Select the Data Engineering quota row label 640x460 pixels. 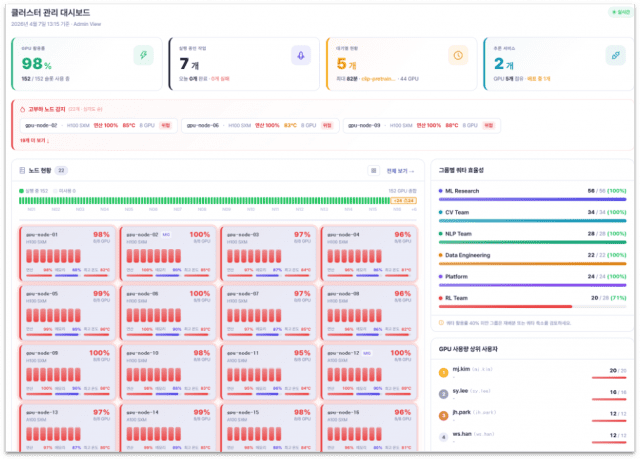pos(467,255)
